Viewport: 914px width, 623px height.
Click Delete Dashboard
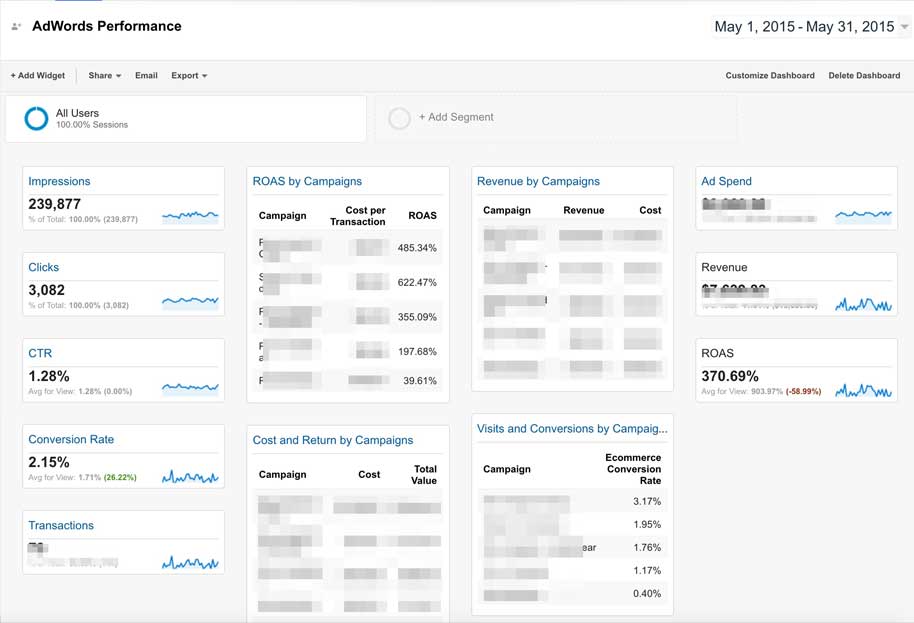coord(864,76)
